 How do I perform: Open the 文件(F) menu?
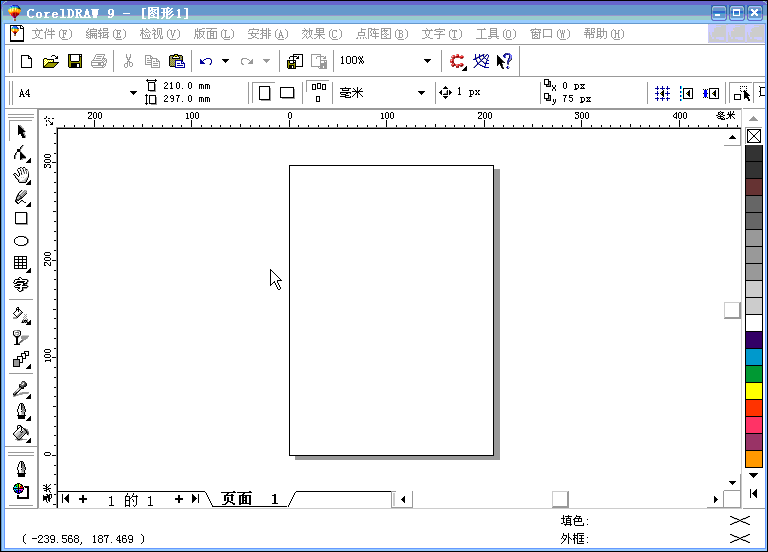tap(52, 34)
